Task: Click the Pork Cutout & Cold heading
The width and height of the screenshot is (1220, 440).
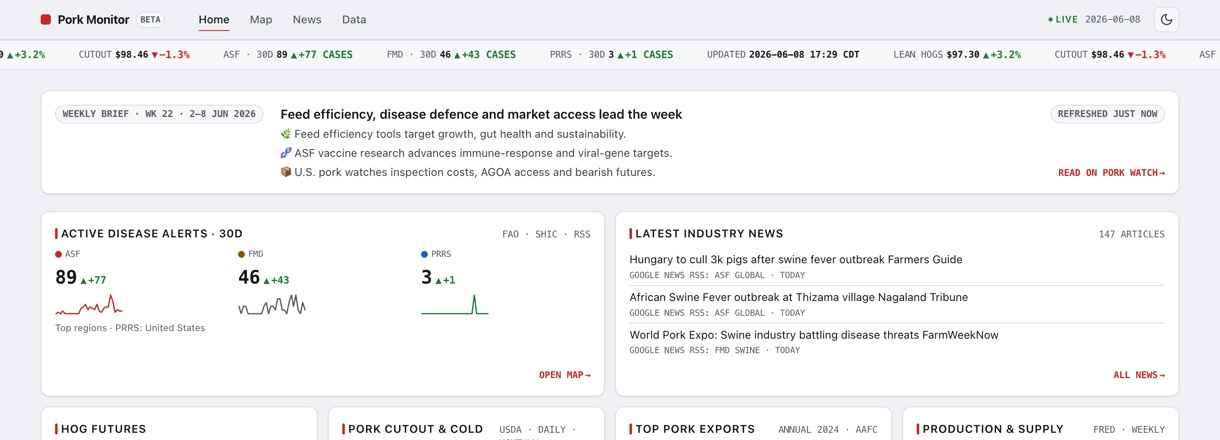Action: coord(416,429)
